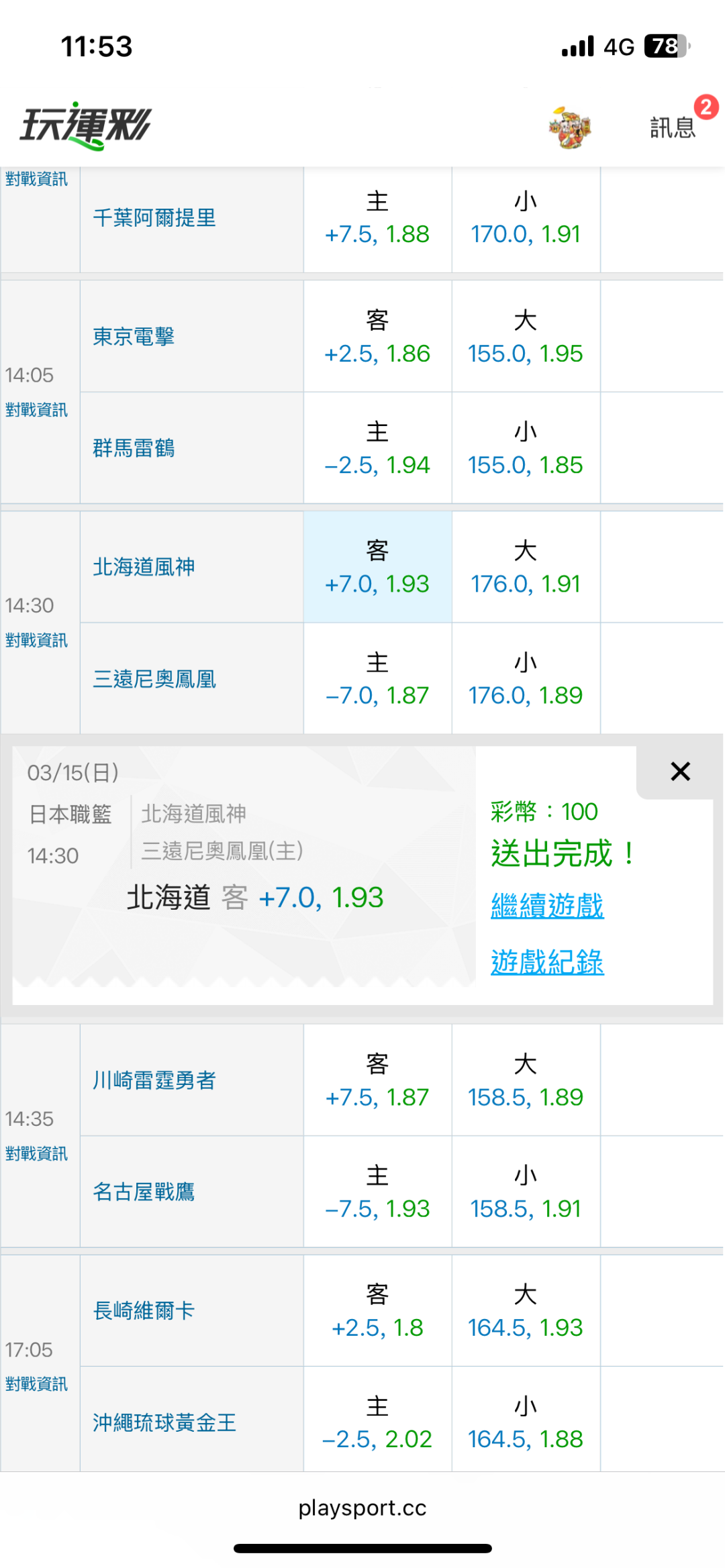Open 對戰資訊 for the 17:05 game
Image resolution: width=725 pixels, height=1568 pixels.
coord(36,1384)
